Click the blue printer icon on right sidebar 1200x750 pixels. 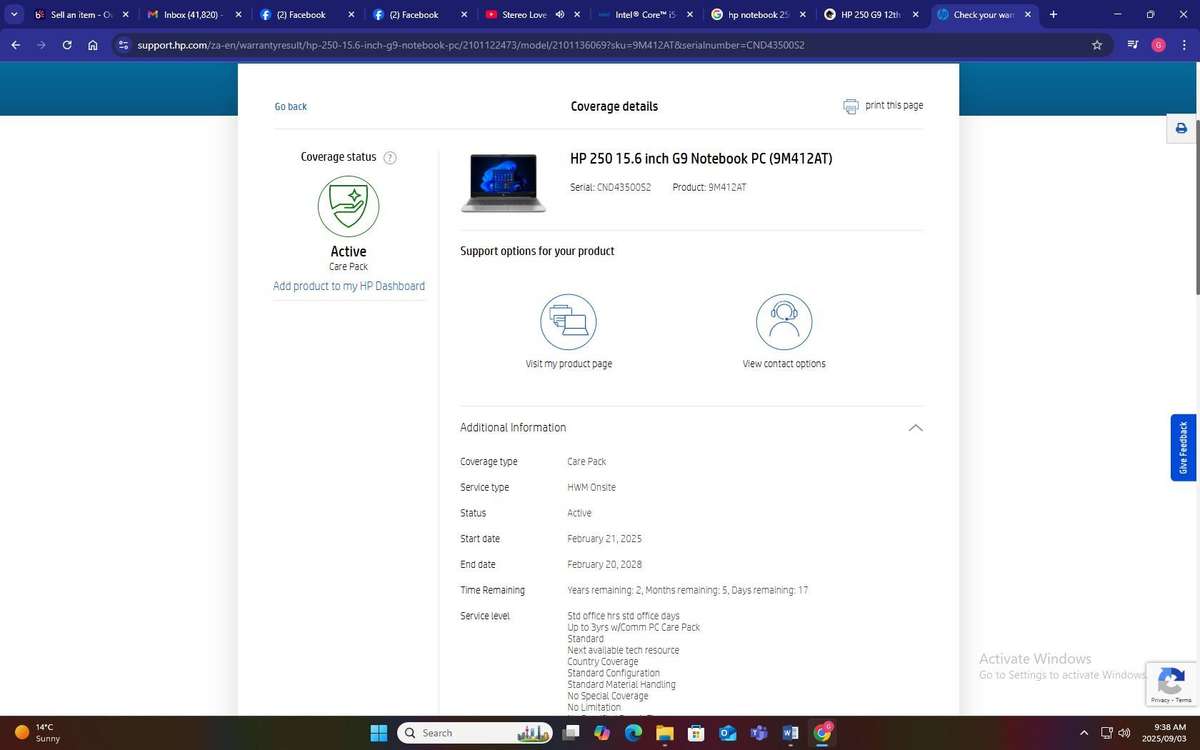click(1181, 128)
